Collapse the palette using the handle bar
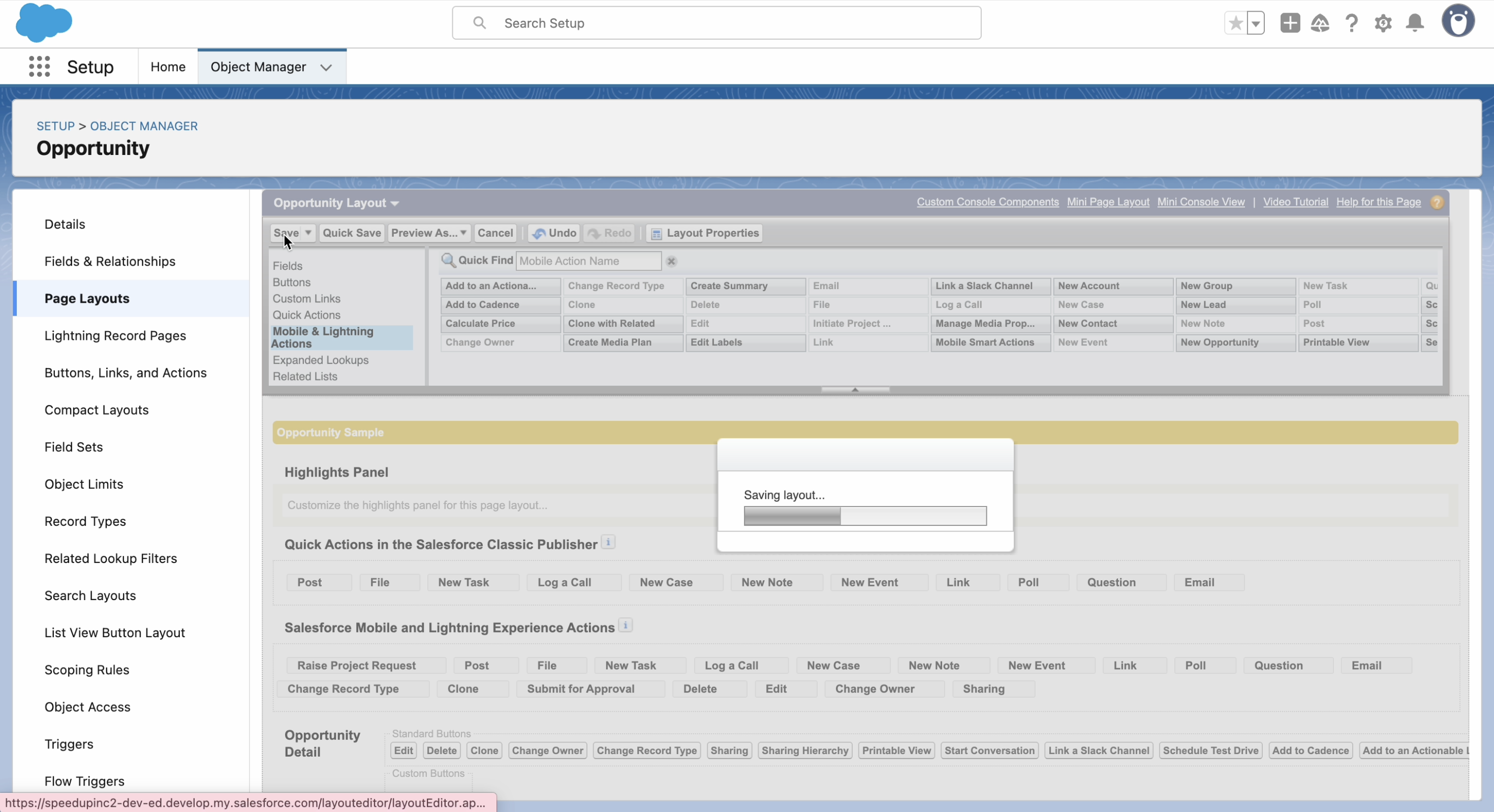1494x812 pixels. pos(855,390)
